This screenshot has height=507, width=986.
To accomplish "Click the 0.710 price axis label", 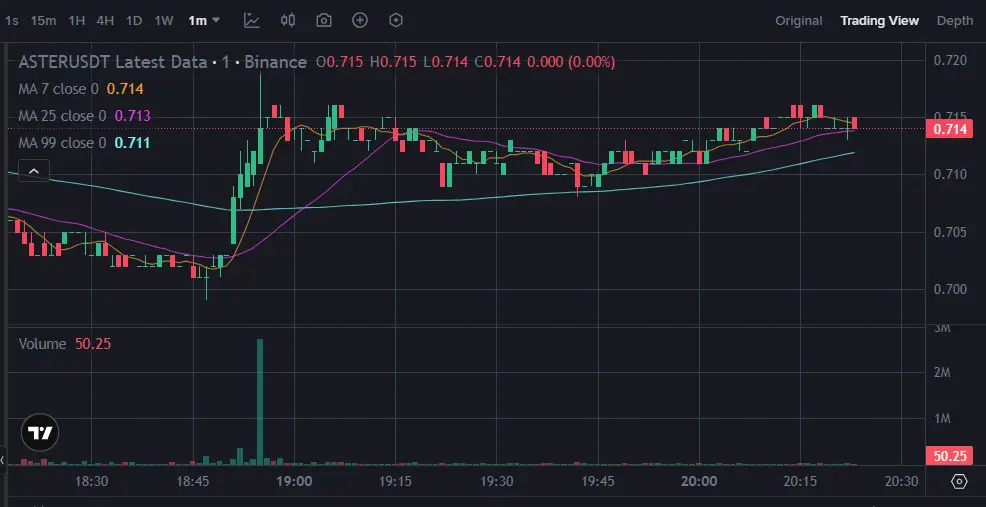I will click(x=950, y=174).
